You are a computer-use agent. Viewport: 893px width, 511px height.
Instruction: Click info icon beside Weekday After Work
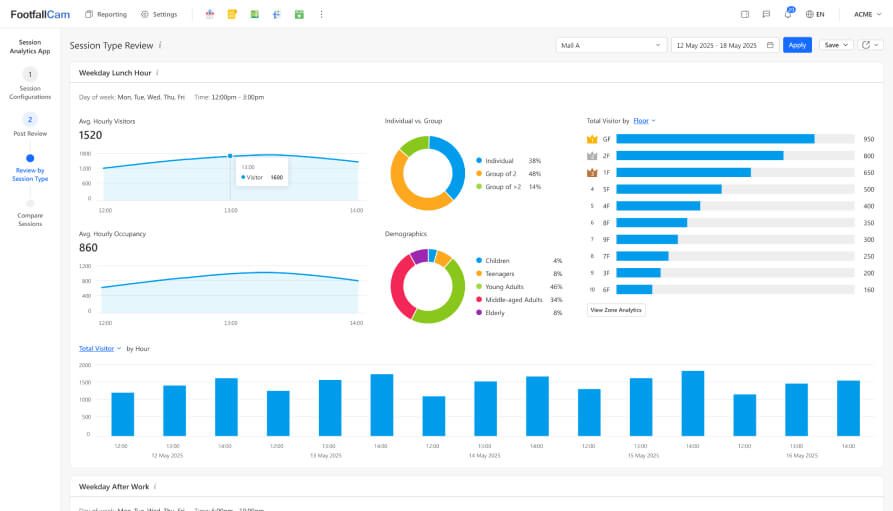pyautogui.click(x=155, y=487)
